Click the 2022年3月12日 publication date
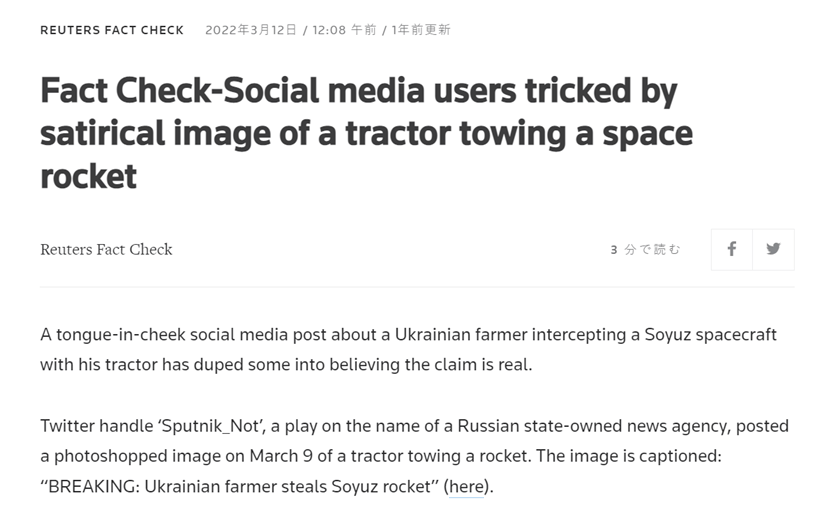The image size is (831, 521). tap(251, 30)
